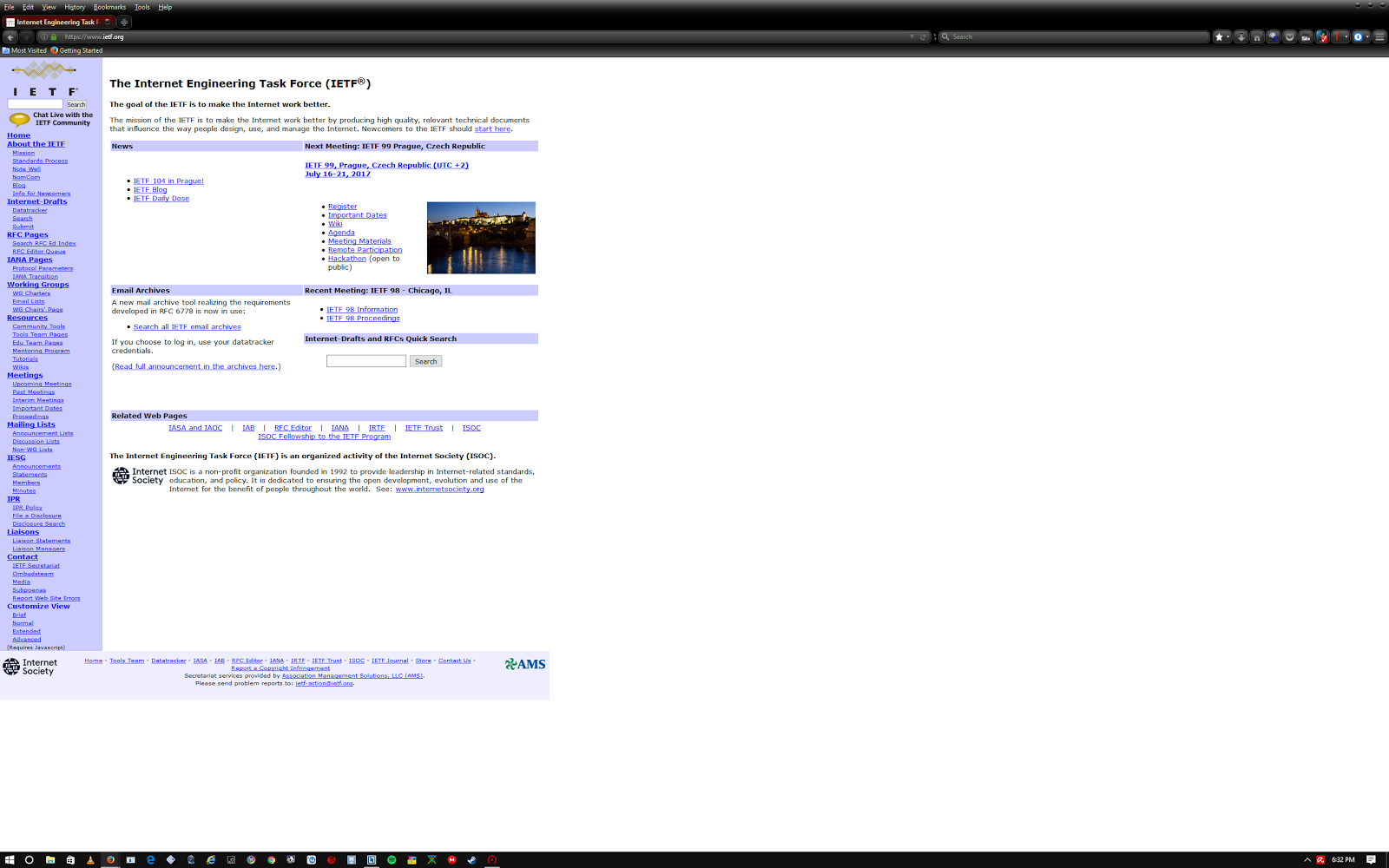Click the URL address bar
Viewport: 1389px width, 868px height.
pos(484,36)
